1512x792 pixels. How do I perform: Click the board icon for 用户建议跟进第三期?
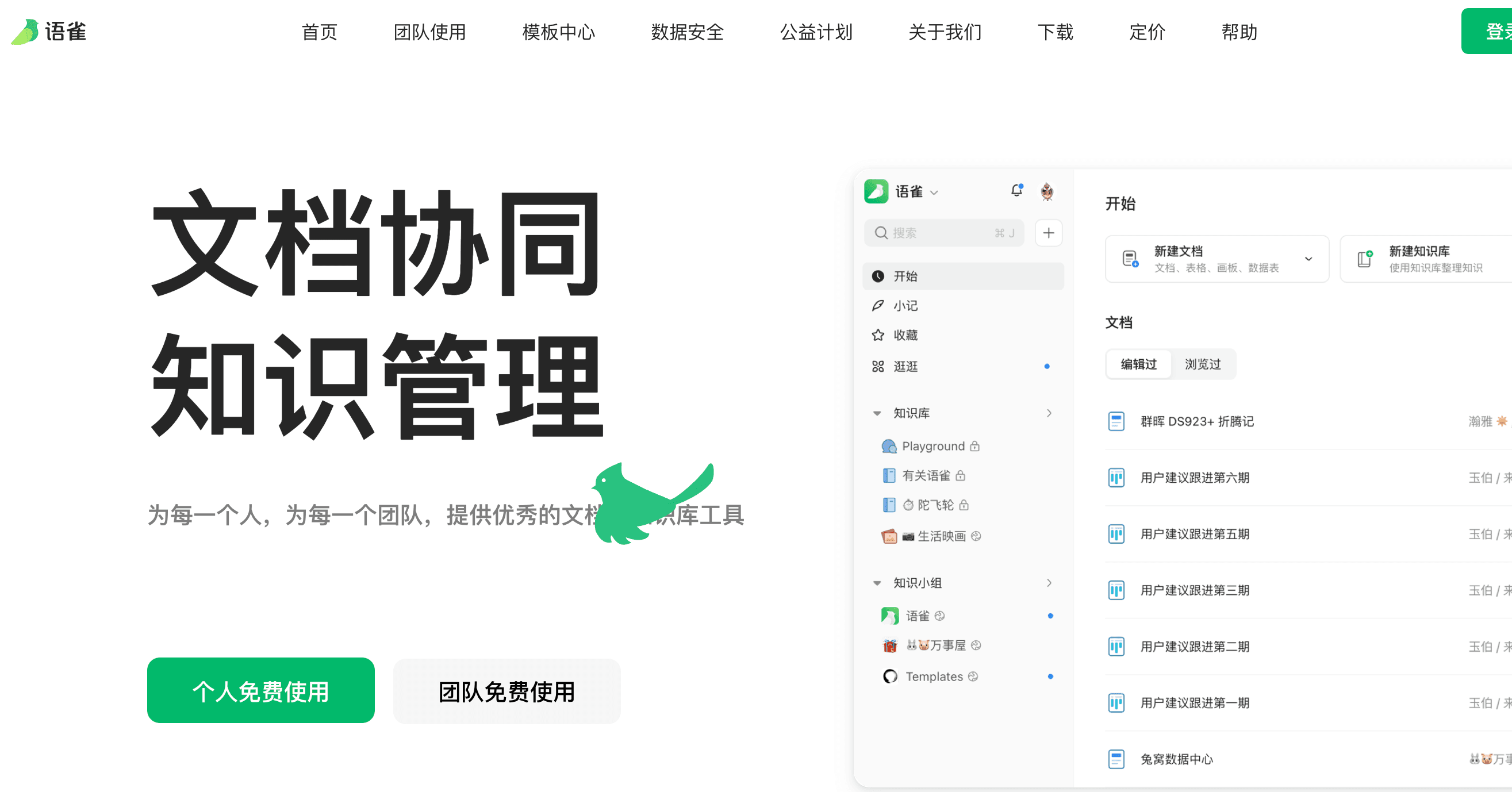click(x=1116, y=590)
